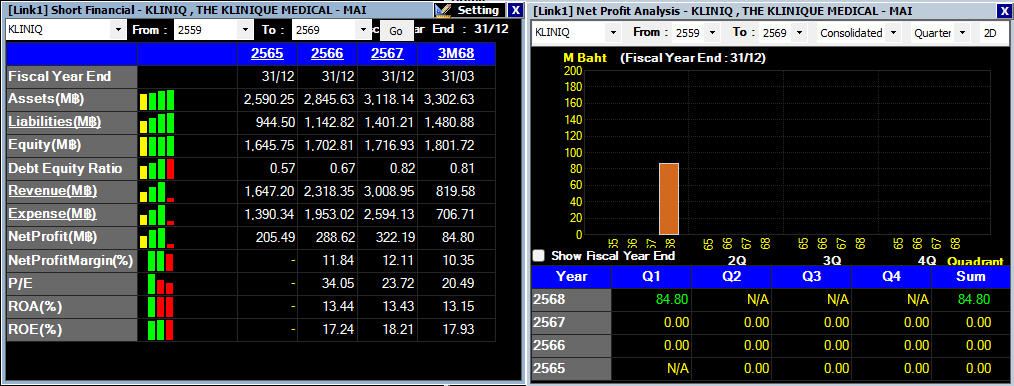Click the Debt Equity Ratio mini chart
The width and height of the screenshot is (1014, 386).
tap(157, 169)
